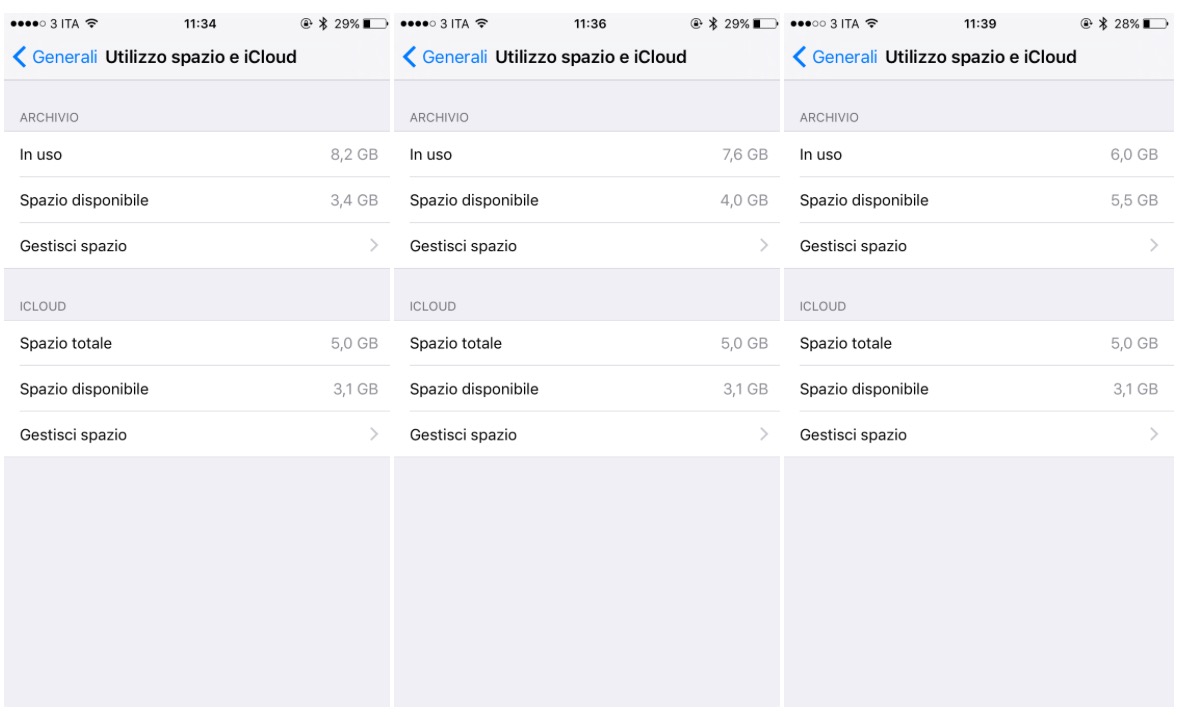The image size is (1178, 715).
Task: Tap the In uso label in the 11:36 screen
Action: tap(430, 155)
